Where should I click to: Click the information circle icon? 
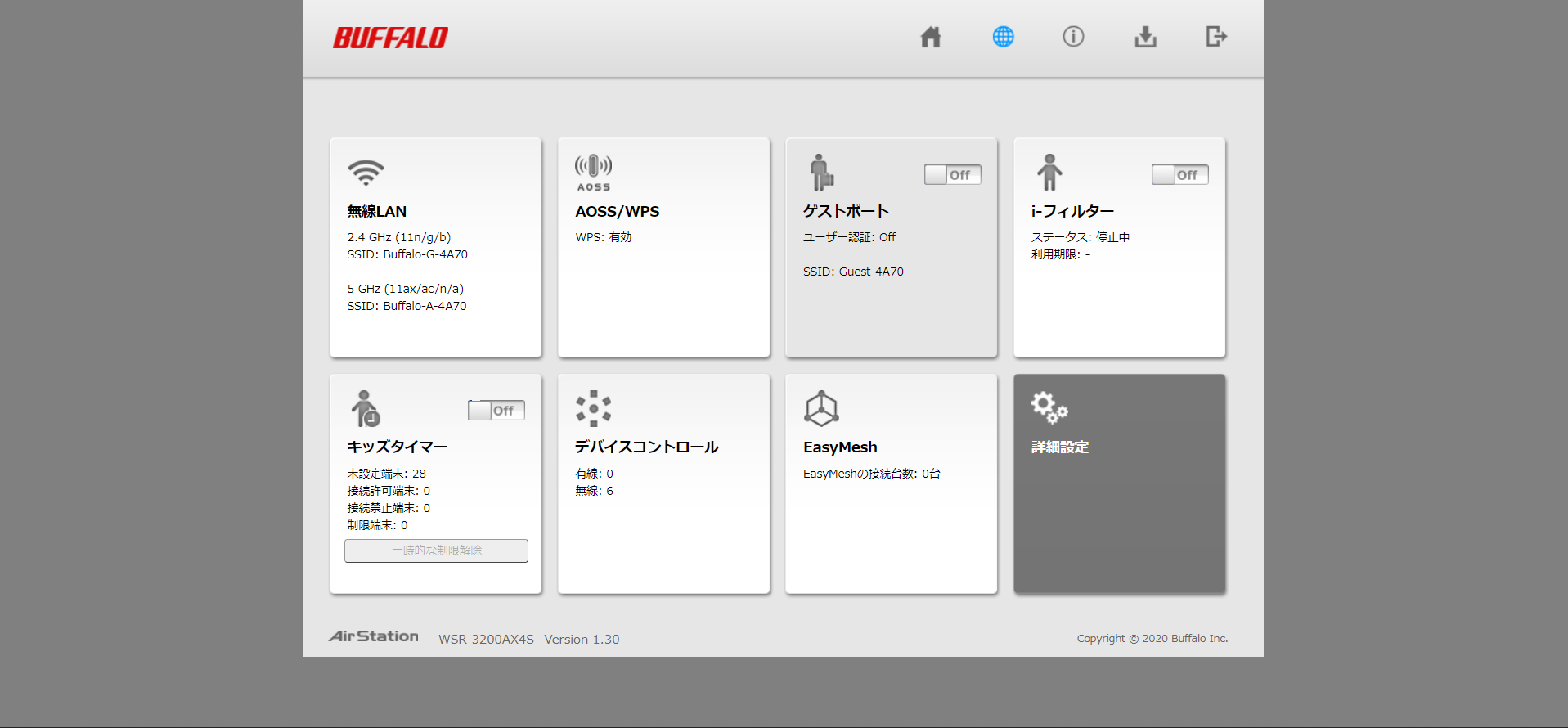point(1073,37)
